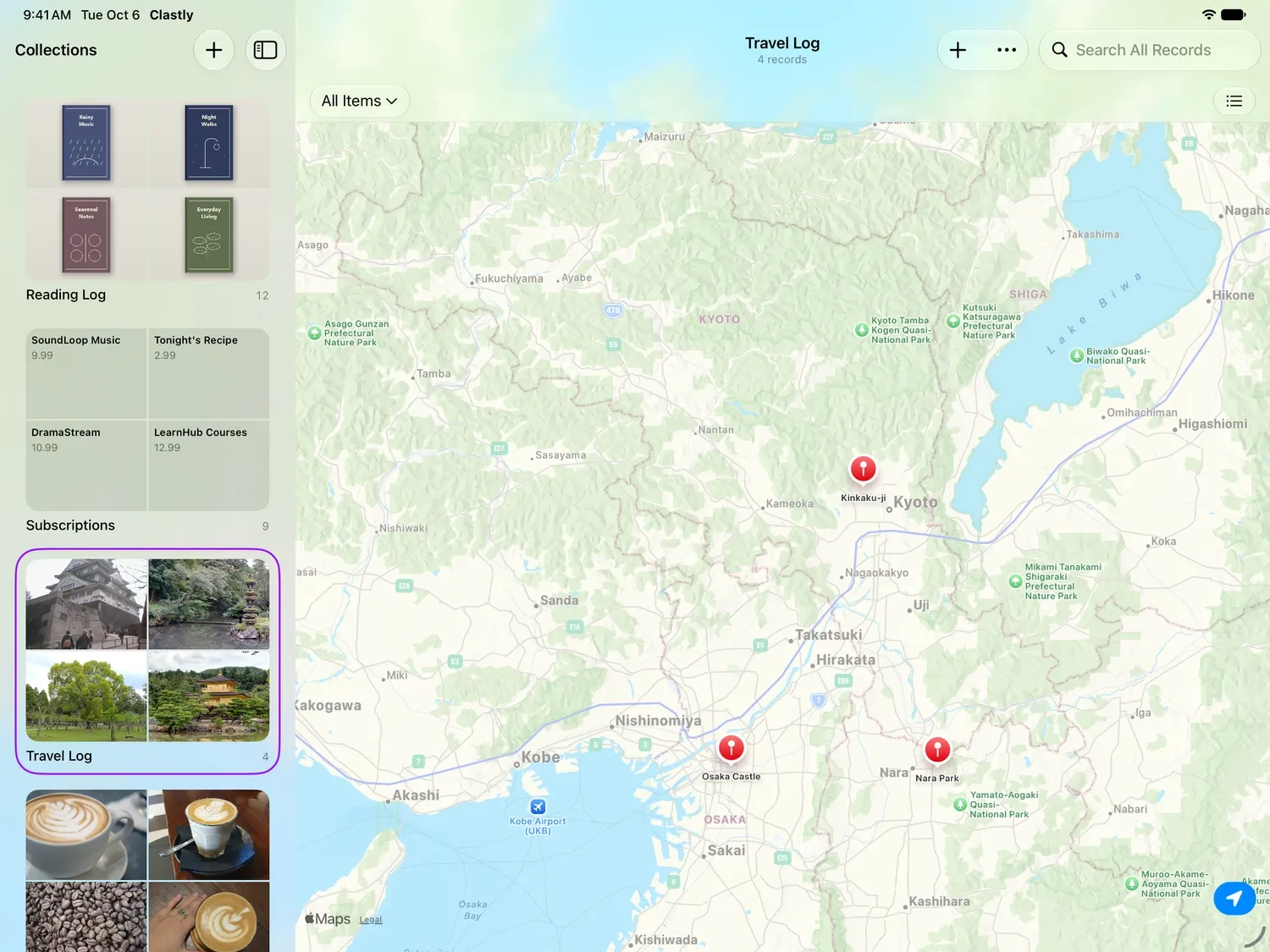Open the Rainy Music book cover
1270x952 pixels.
[x=86, y=142]
